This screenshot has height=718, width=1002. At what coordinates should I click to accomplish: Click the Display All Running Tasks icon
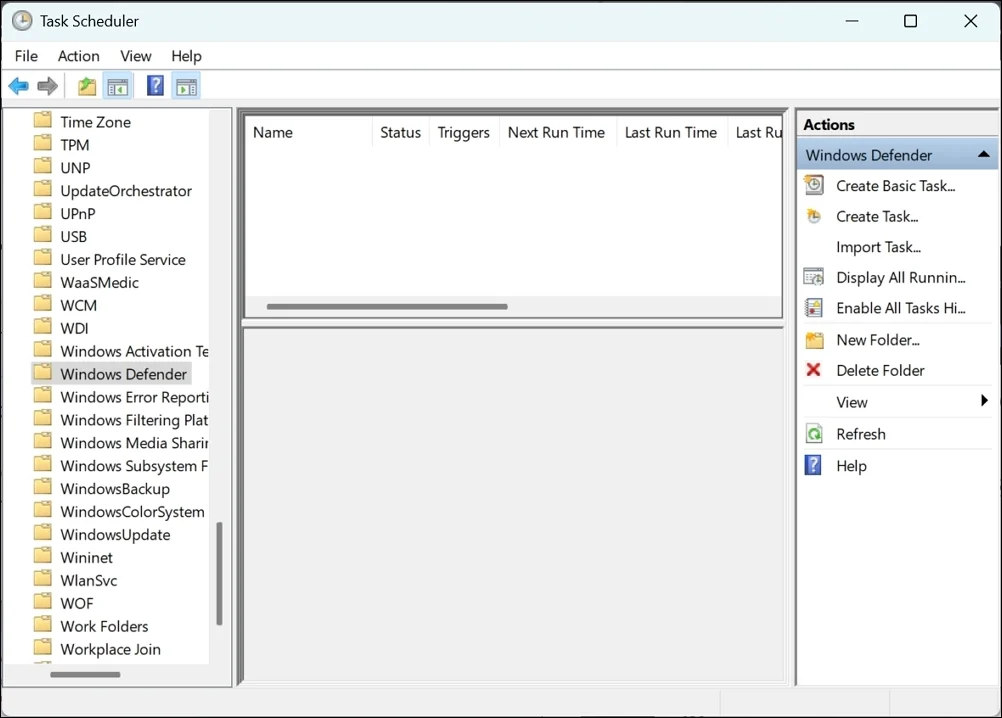pos(813,277)
